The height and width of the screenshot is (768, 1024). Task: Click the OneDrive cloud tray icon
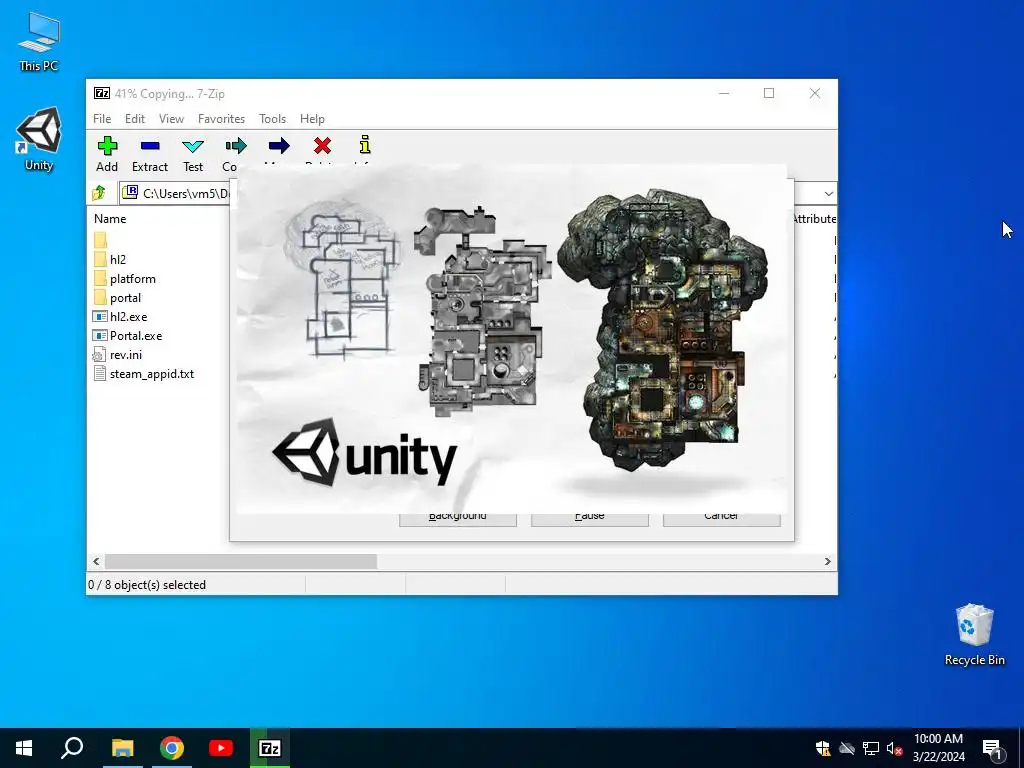pyautogui.click(x=847, y=748)
